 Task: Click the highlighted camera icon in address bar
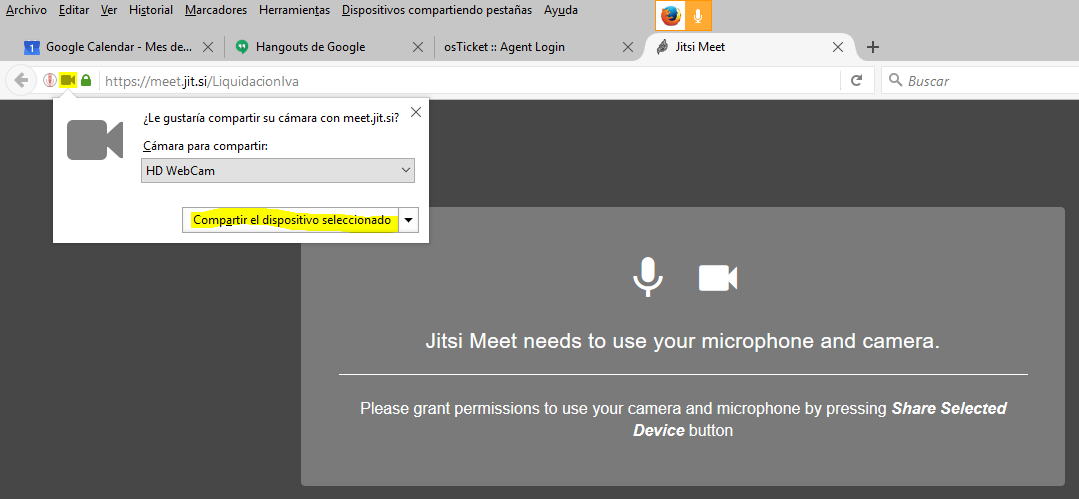coord(67,81)
